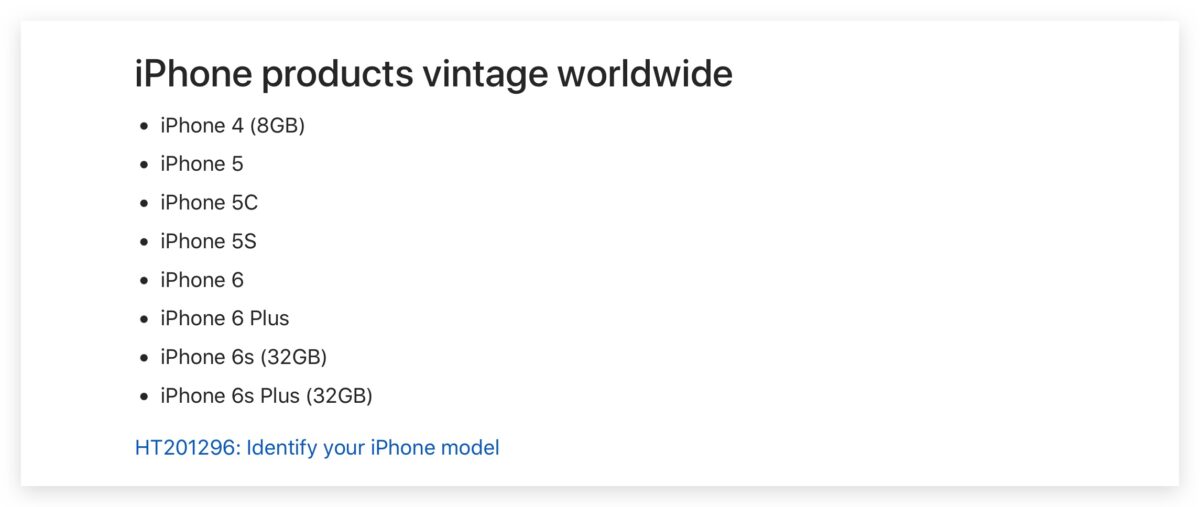This screenshot has height=507, width=1200.
Task: Click the bullet marker next to iPhone 5C
Action: [145, 204]
